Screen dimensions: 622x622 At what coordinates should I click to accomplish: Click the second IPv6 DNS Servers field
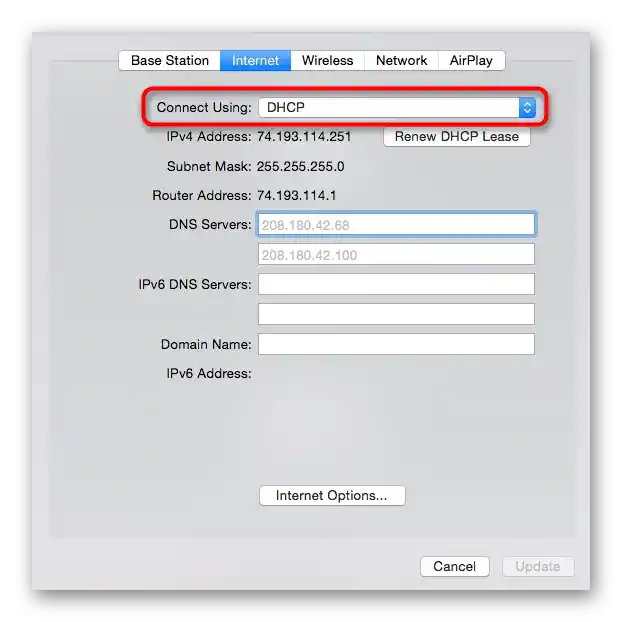tap(396, 314)
